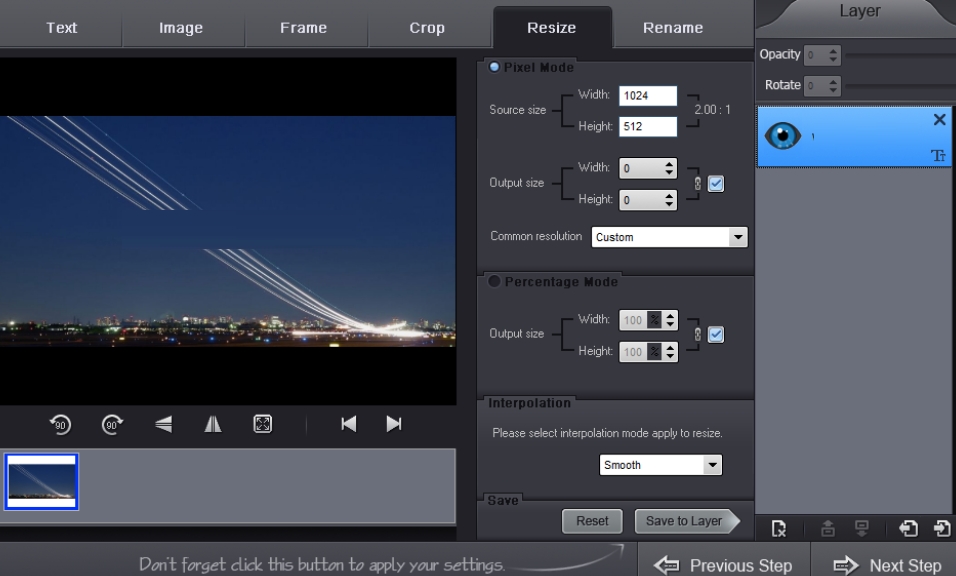Rotate image 90 degrees counterclockwise
The width and height of the screenshot is (956, 576).
60,424
